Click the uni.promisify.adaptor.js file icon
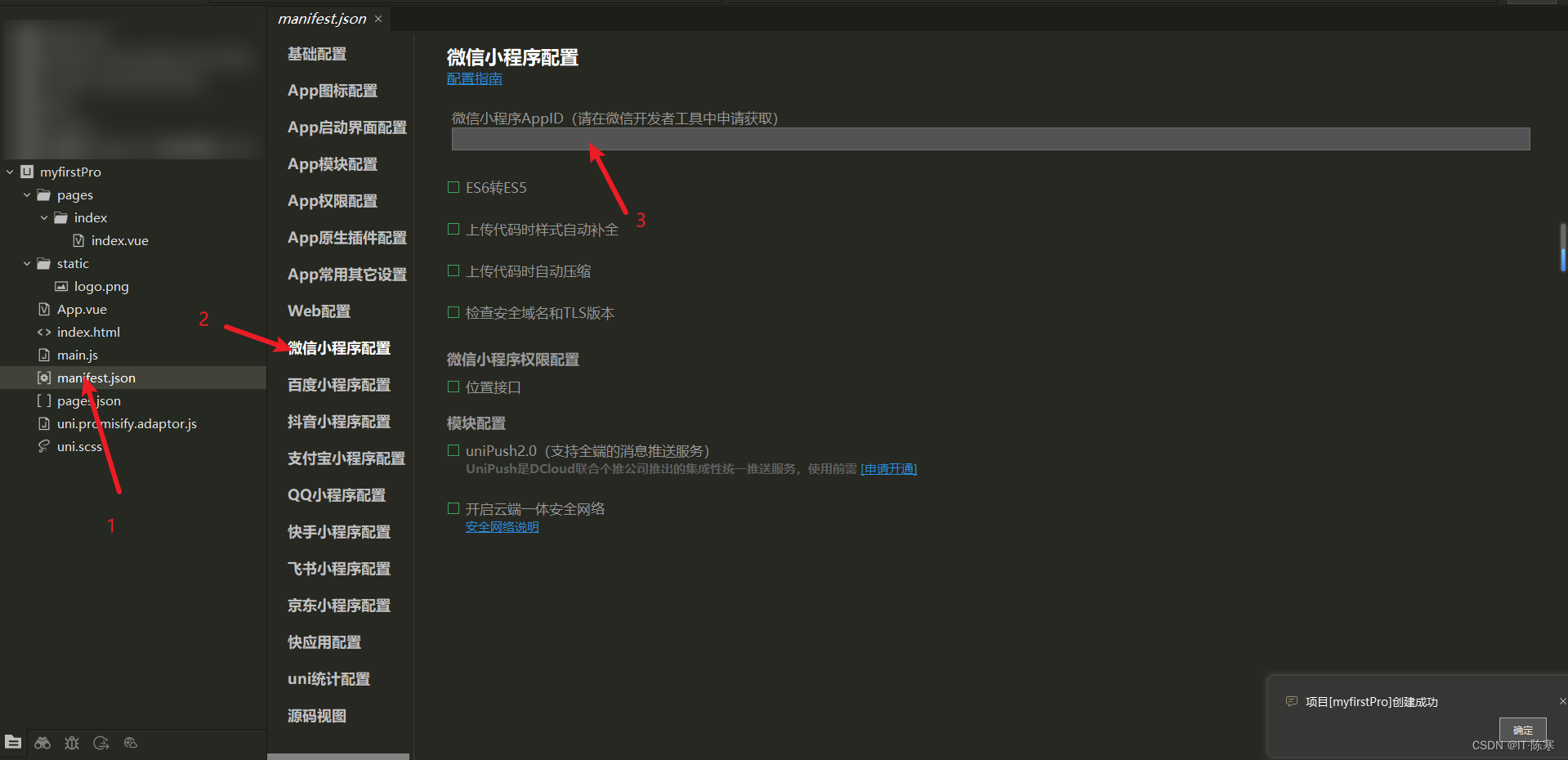 pyautogui.click(x=44, y=423)
